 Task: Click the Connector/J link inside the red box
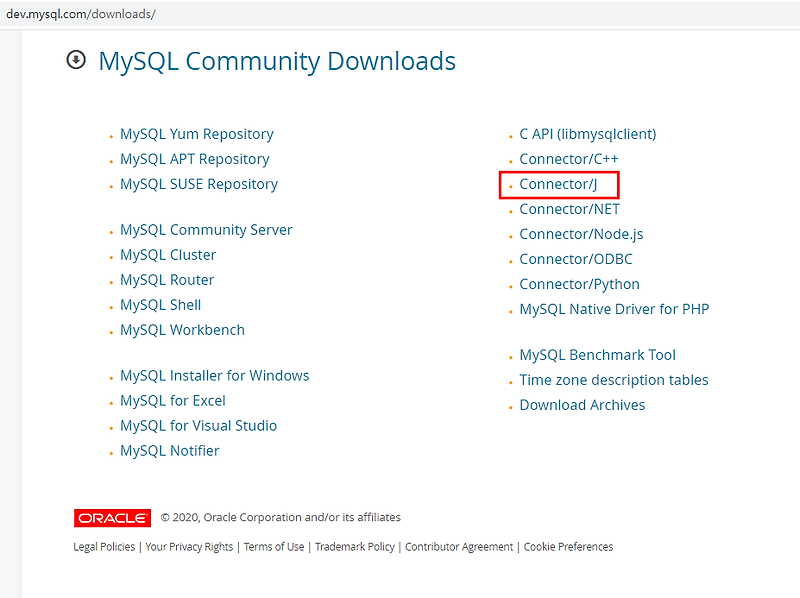coord(560,184)
